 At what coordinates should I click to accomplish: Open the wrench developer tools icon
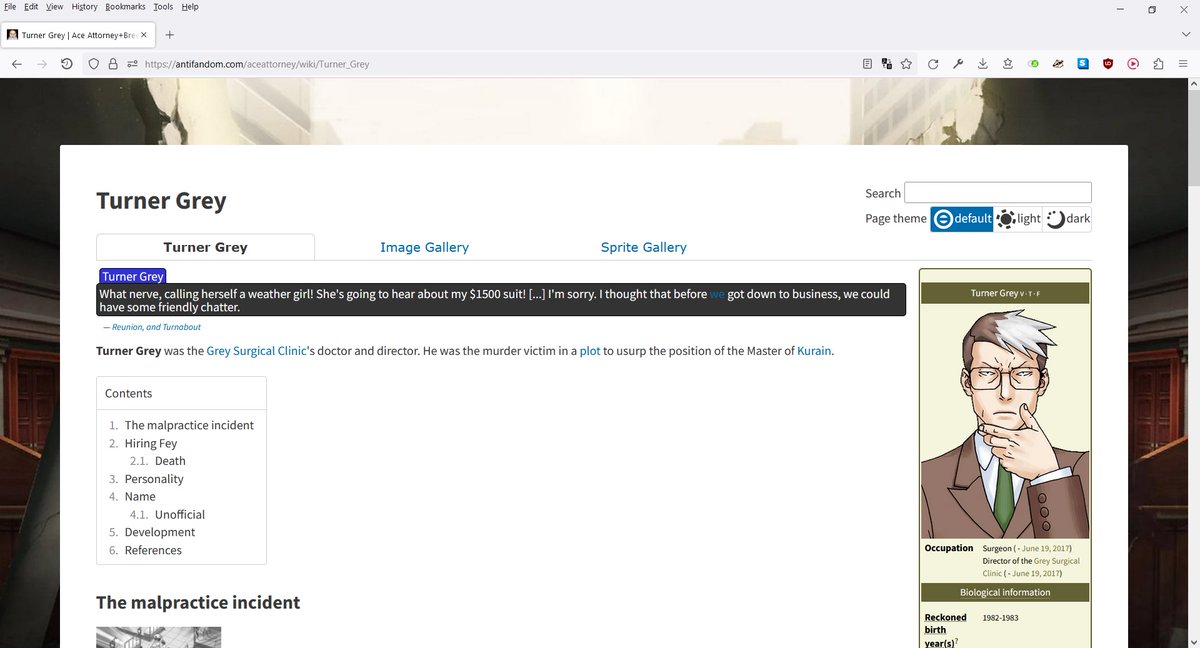coord(958,63)
